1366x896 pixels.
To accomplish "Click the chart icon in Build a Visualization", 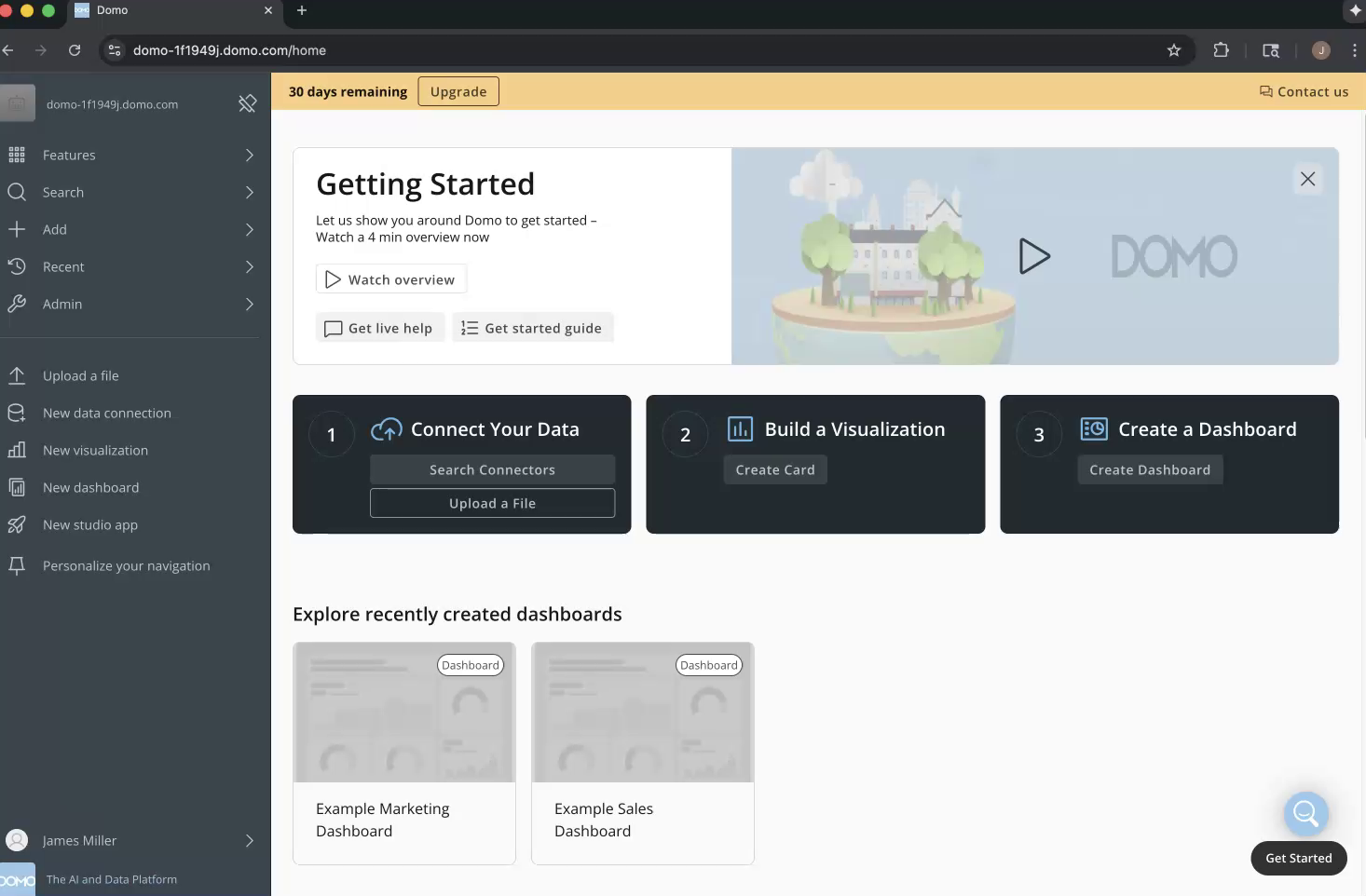I will [x=740, y=428].
